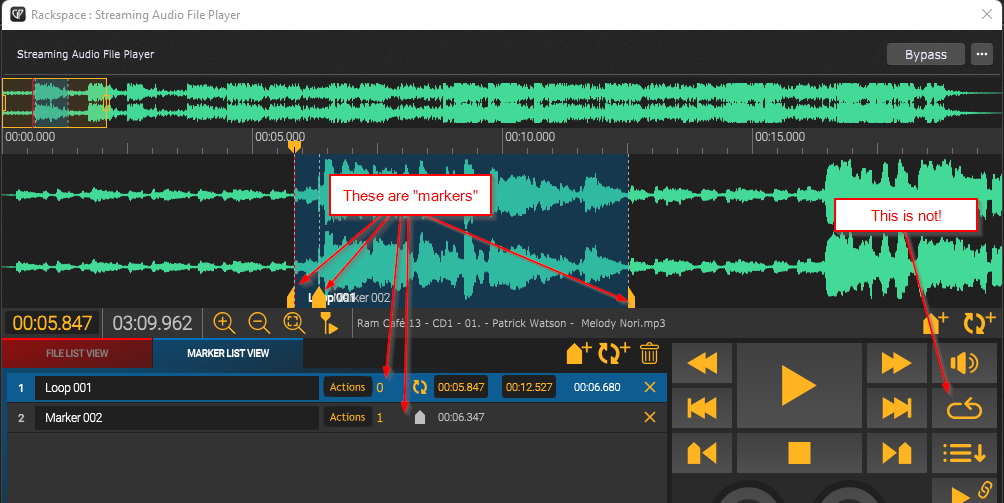Toggle the Bypass button
The height and width of the screenshot is (503, 1004).
(925, 54)
